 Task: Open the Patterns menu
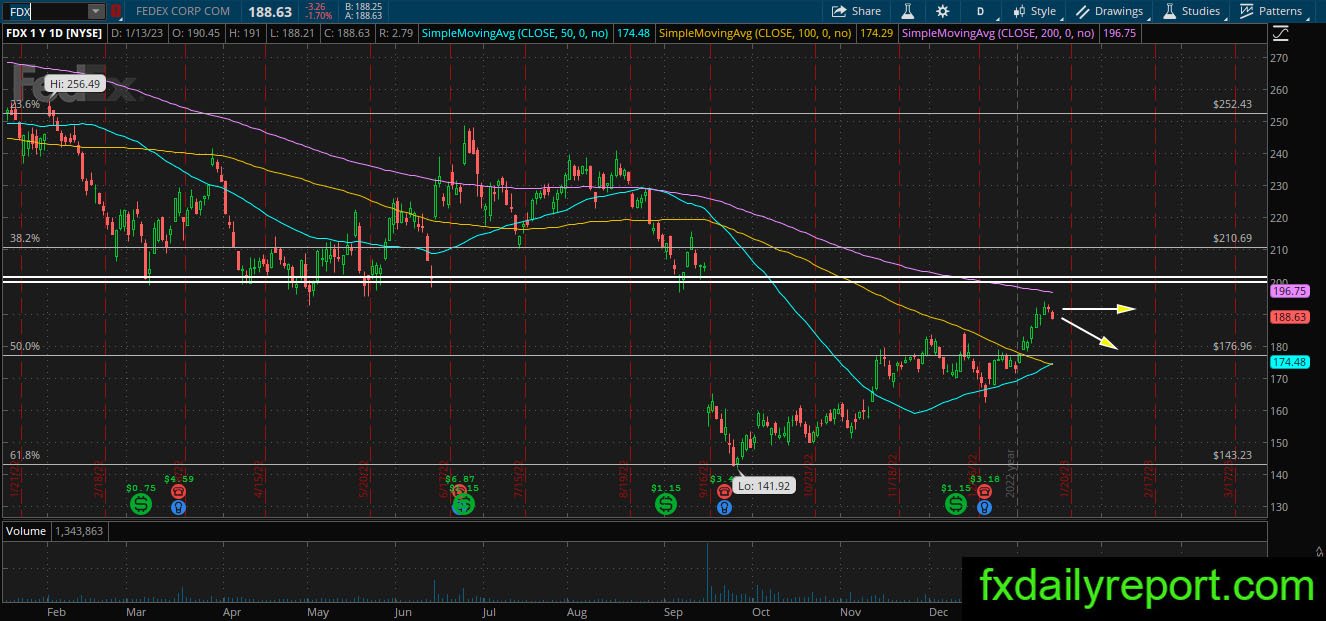tap(1270, 11)
